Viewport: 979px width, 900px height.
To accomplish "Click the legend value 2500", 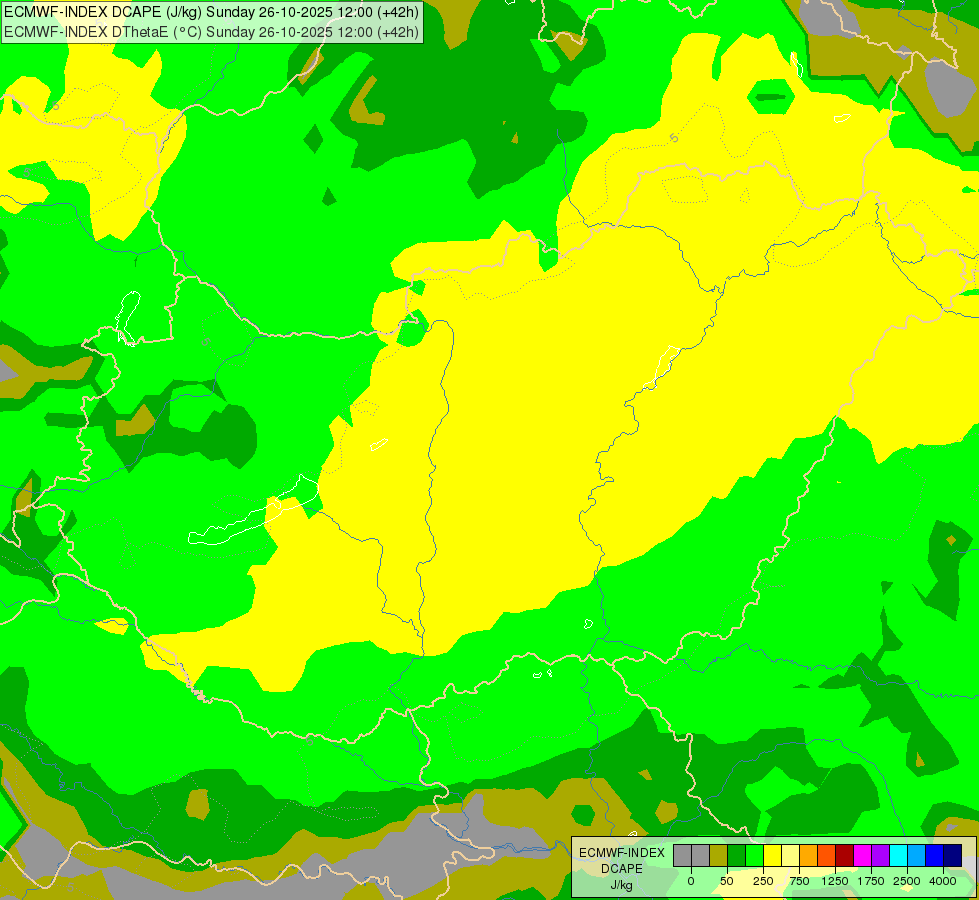I will pos(907,881).
